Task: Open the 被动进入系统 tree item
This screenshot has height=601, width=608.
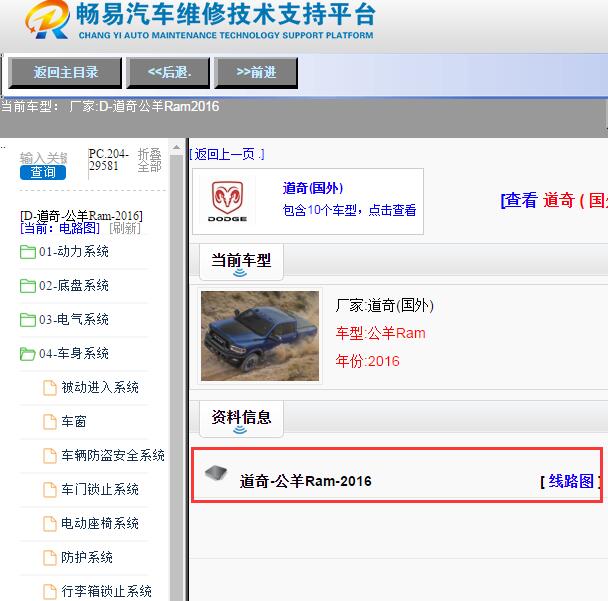Action: (100, 388)
